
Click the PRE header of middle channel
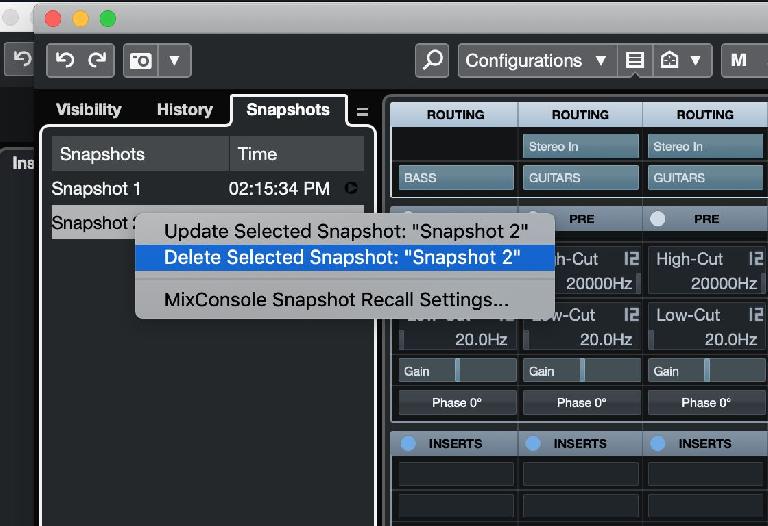click(581, 218)
